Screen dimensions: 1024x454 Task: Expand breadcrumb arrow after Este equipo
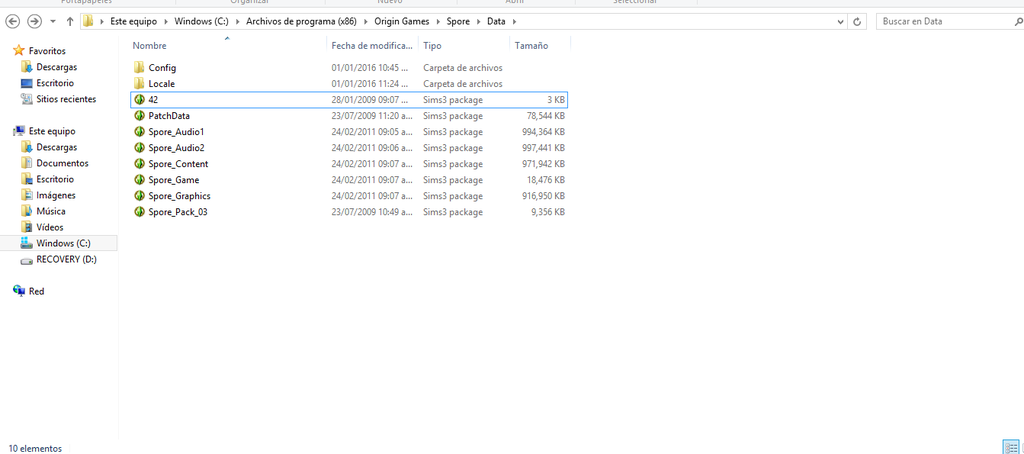pyautogui.click(x=167, y=22)
